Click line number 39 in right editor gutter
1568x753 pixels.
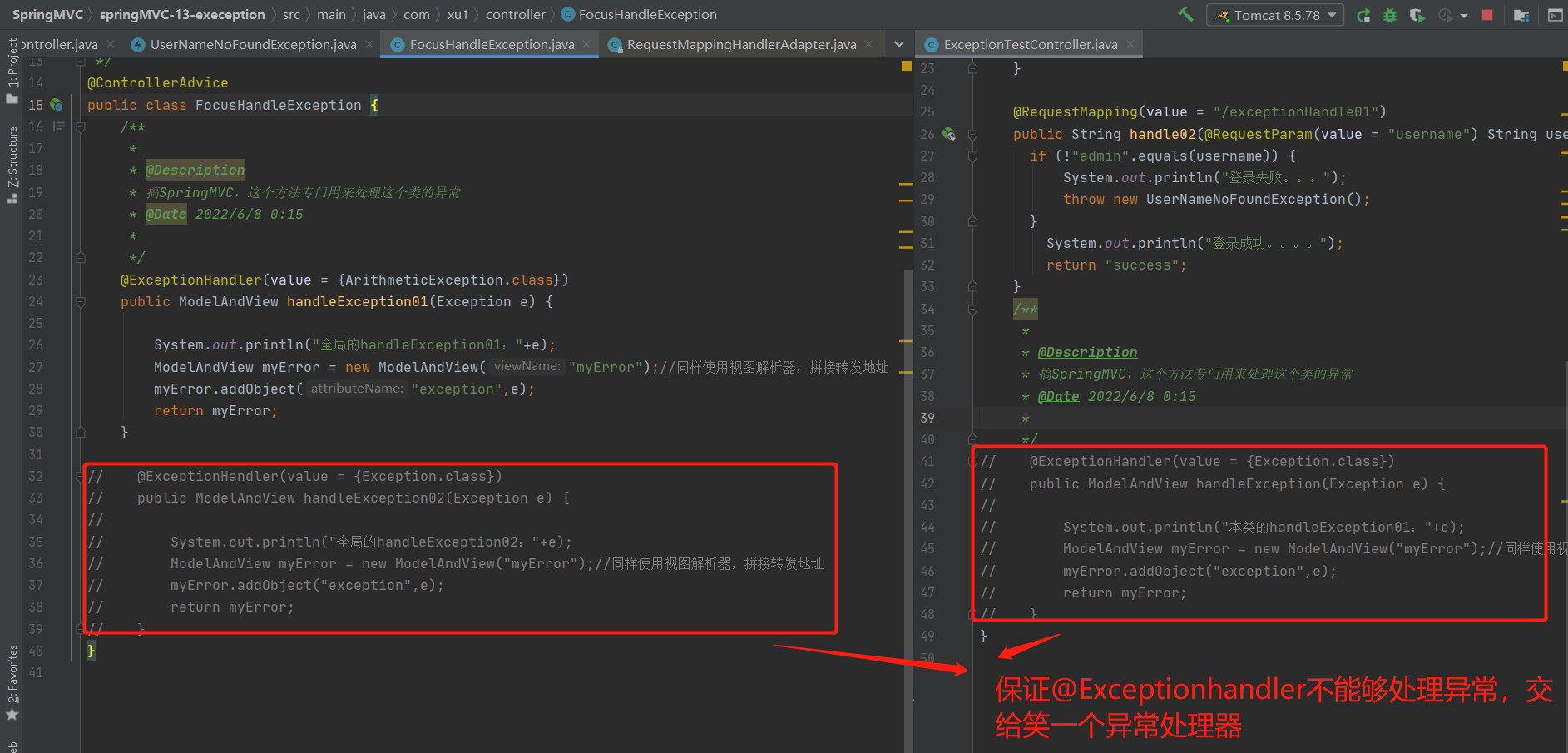click(927, 418)
